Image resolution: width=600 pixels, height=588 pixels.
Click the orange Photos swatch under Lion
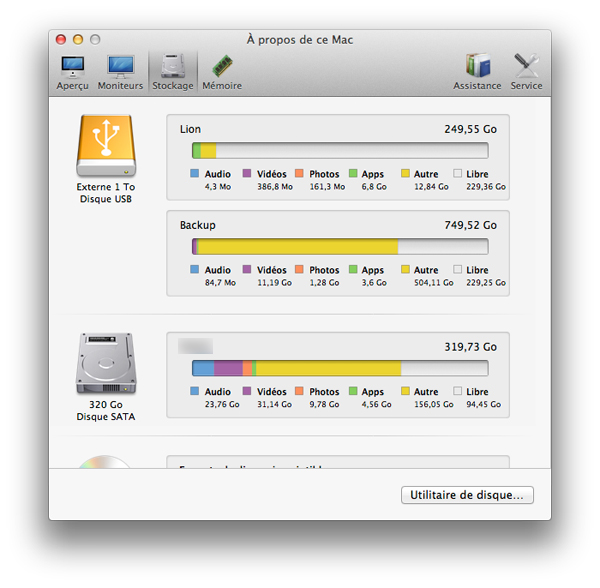pyautogui.click(x=300, y=173)
